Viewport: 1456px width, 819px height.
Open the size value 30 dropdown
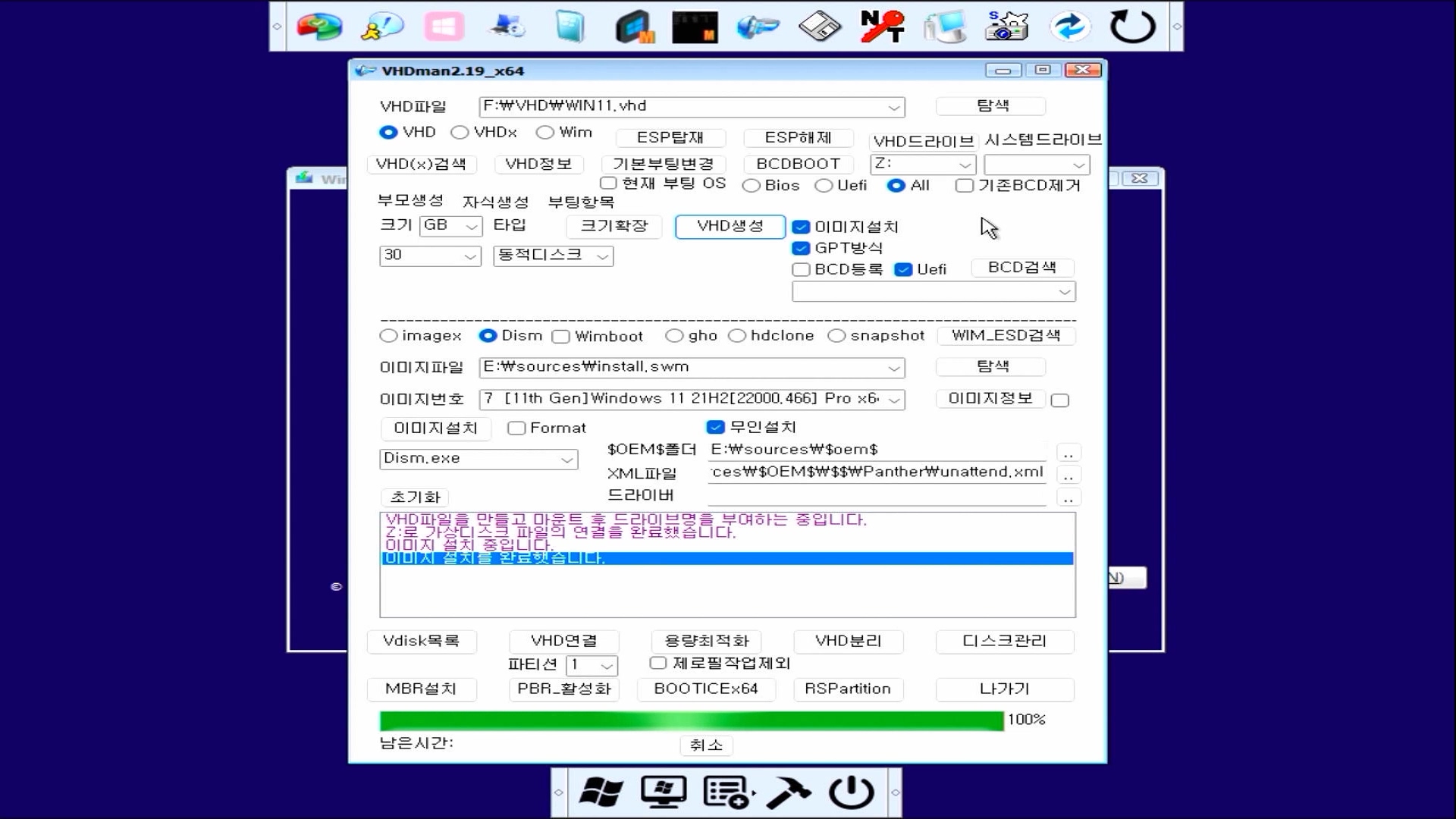(x=470, y=256)
